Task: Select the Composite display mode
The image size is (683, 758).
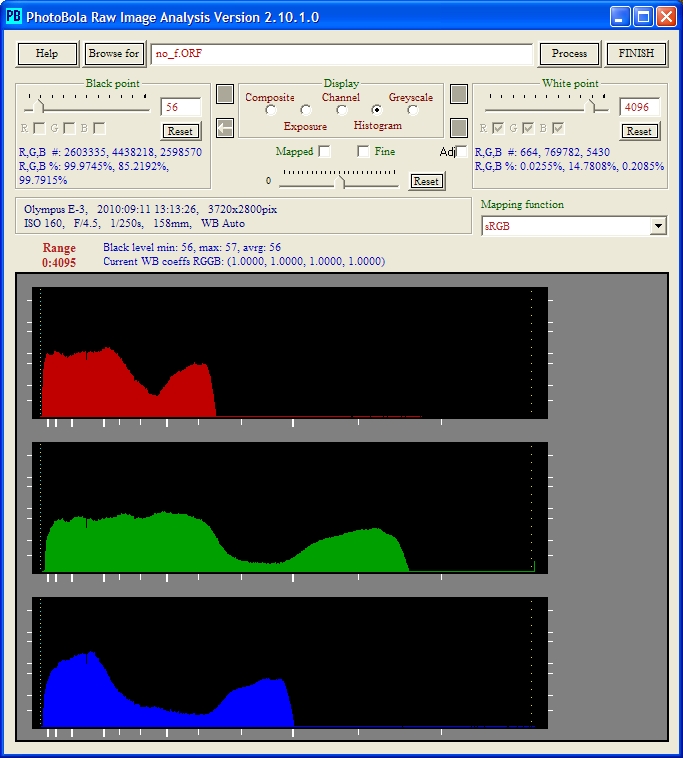Action: [271, 110]
